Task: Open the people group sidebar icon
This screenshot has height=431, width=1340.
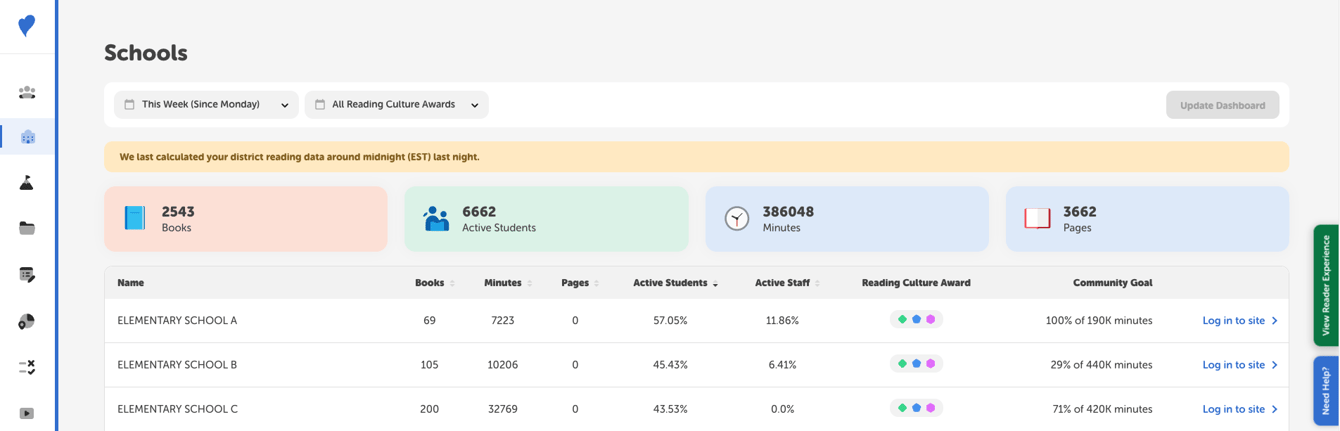Action: pos(27,92)
